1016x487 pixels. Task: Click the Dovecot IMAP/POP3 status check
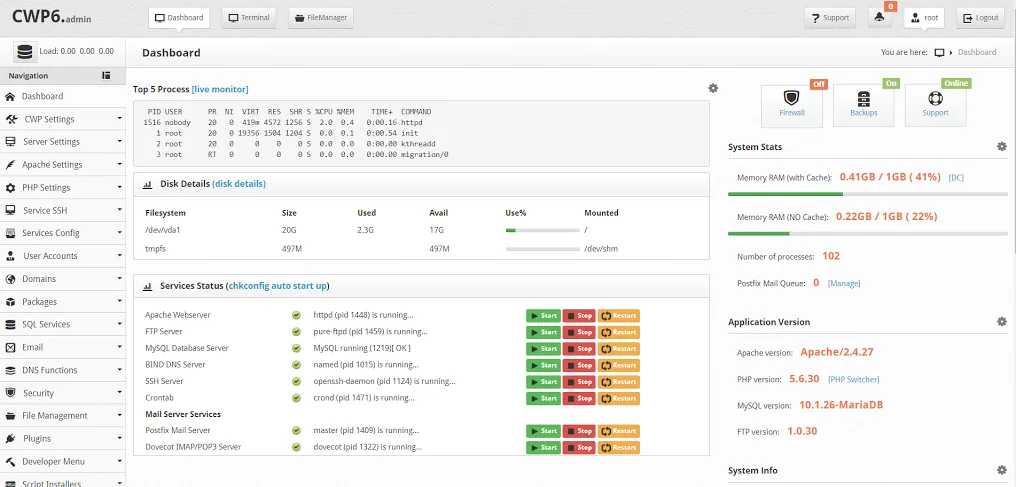pos(296,447)
